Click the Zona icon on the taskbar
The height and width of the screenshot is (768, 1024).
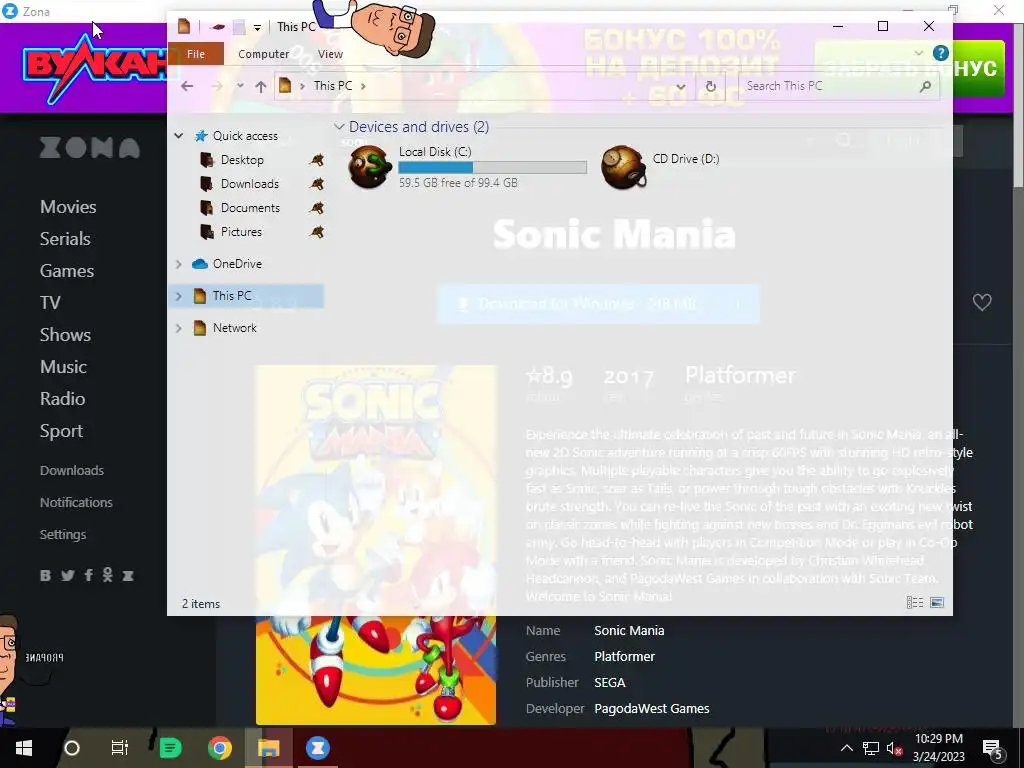coord(317,748)
